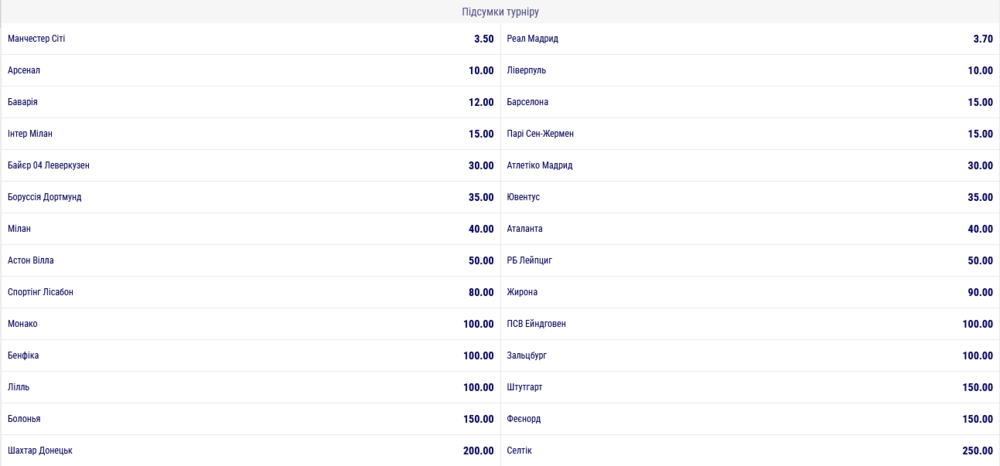Bet on Інтер Мілан at 15.00

click(x=251, y=134)
